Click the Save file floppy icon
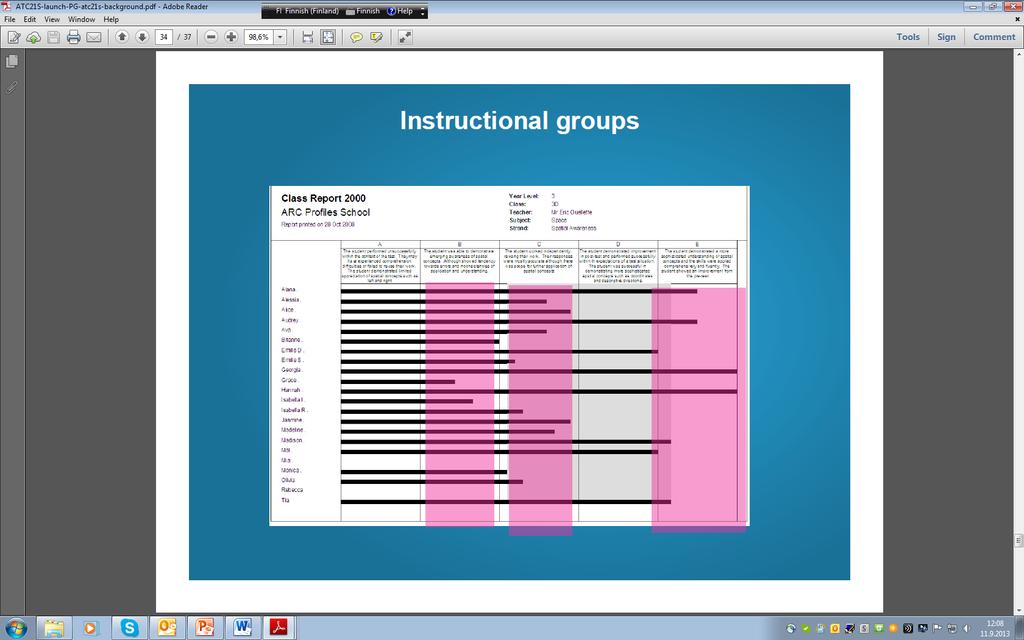 pyautogui.click(x=54, y=37)
